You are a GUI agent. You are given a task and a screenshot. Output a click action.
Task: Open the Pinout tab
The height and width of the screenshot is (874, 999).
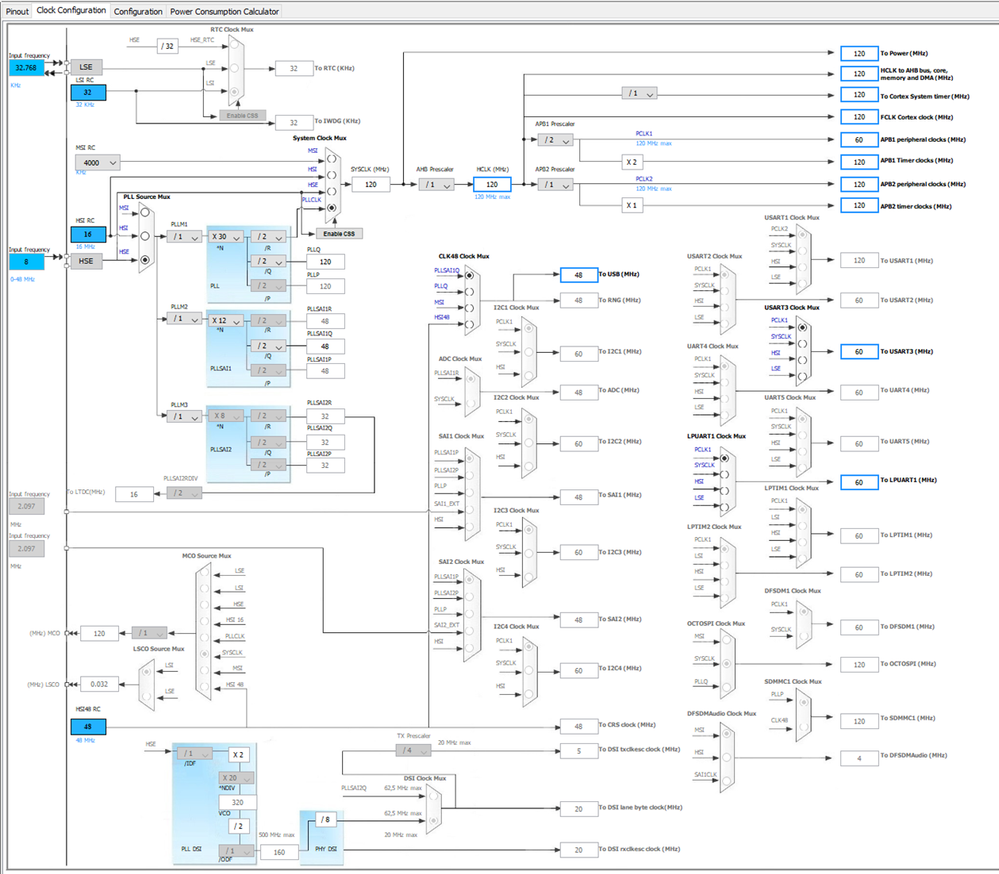click(x=17, y=11)
